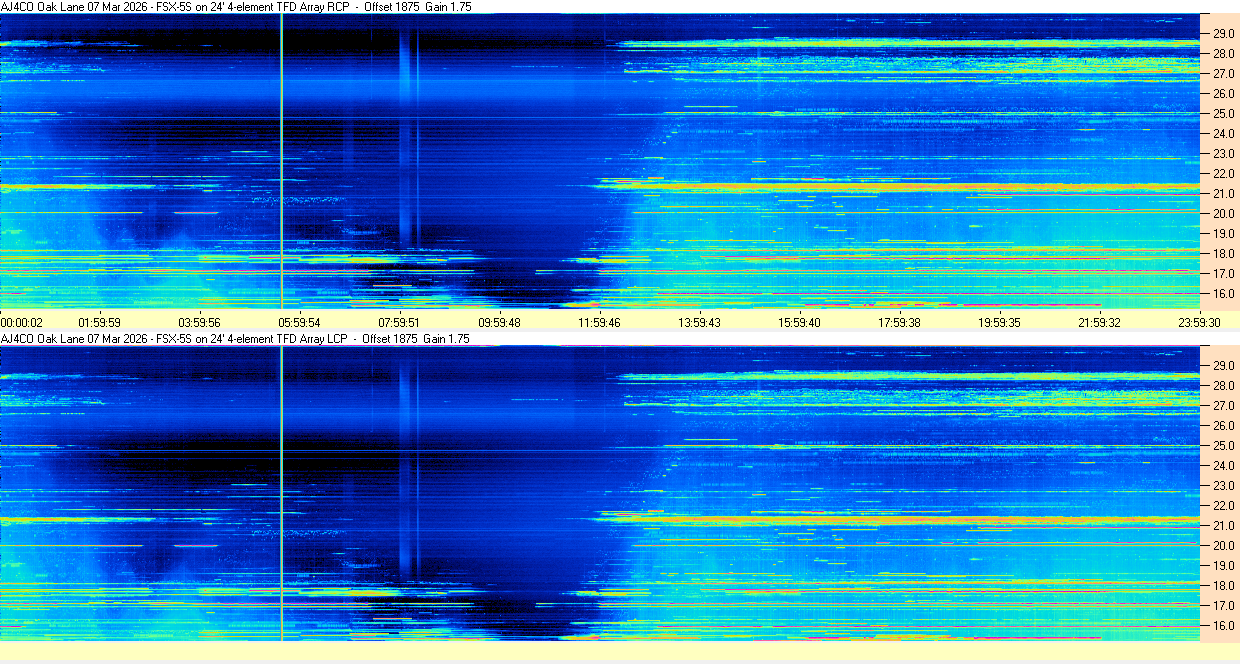
Task: Click the vertical cyan line in RCP spectrogram
Action: click(282, 160)
